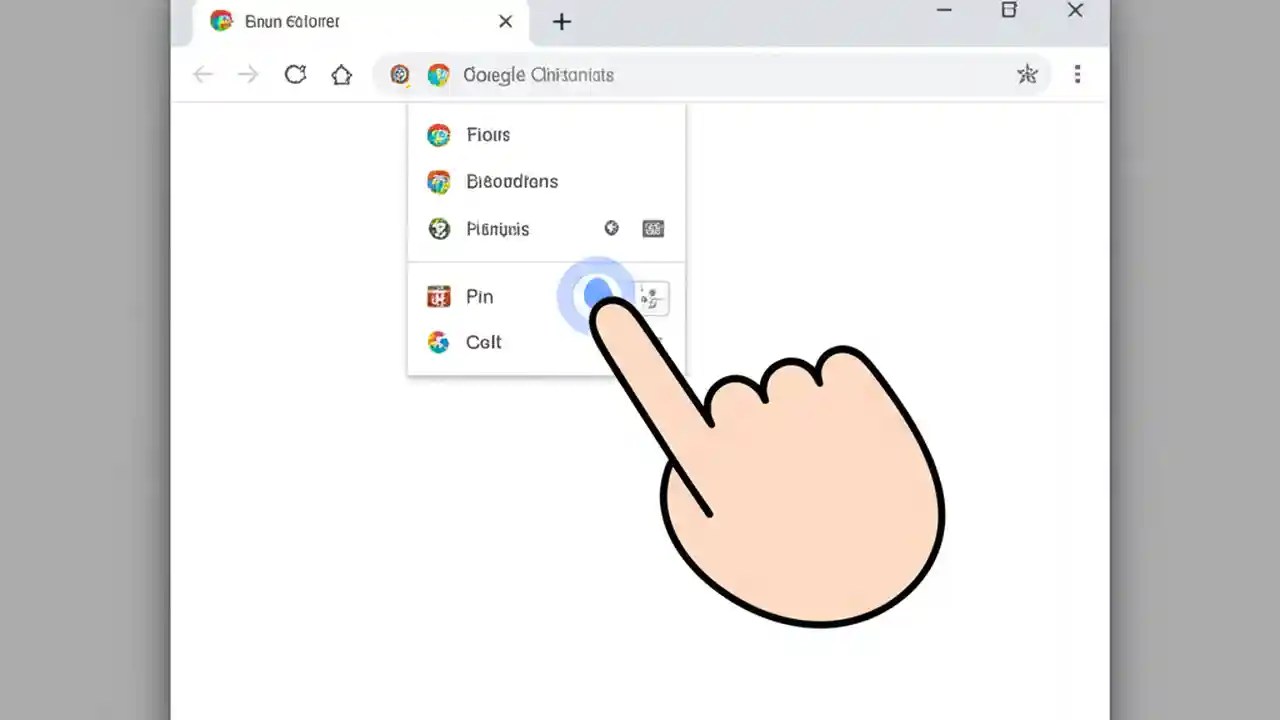Viewport: 1280px width, 720px height.
Task: Click the back navigation arrow
Action: click(x=203, y=74)
